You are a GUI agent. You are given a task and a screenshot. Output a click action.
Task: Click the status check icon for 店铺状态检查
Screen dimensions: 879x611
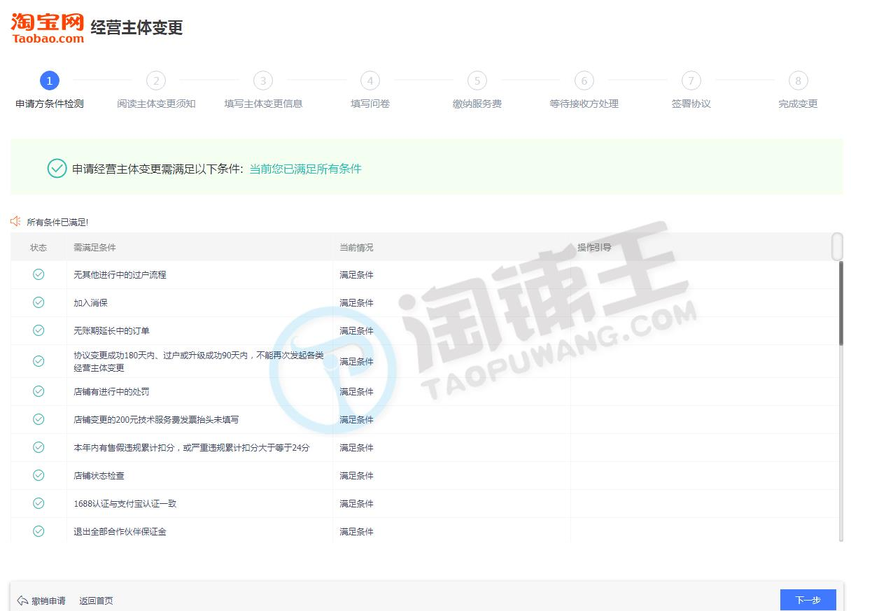38,475
